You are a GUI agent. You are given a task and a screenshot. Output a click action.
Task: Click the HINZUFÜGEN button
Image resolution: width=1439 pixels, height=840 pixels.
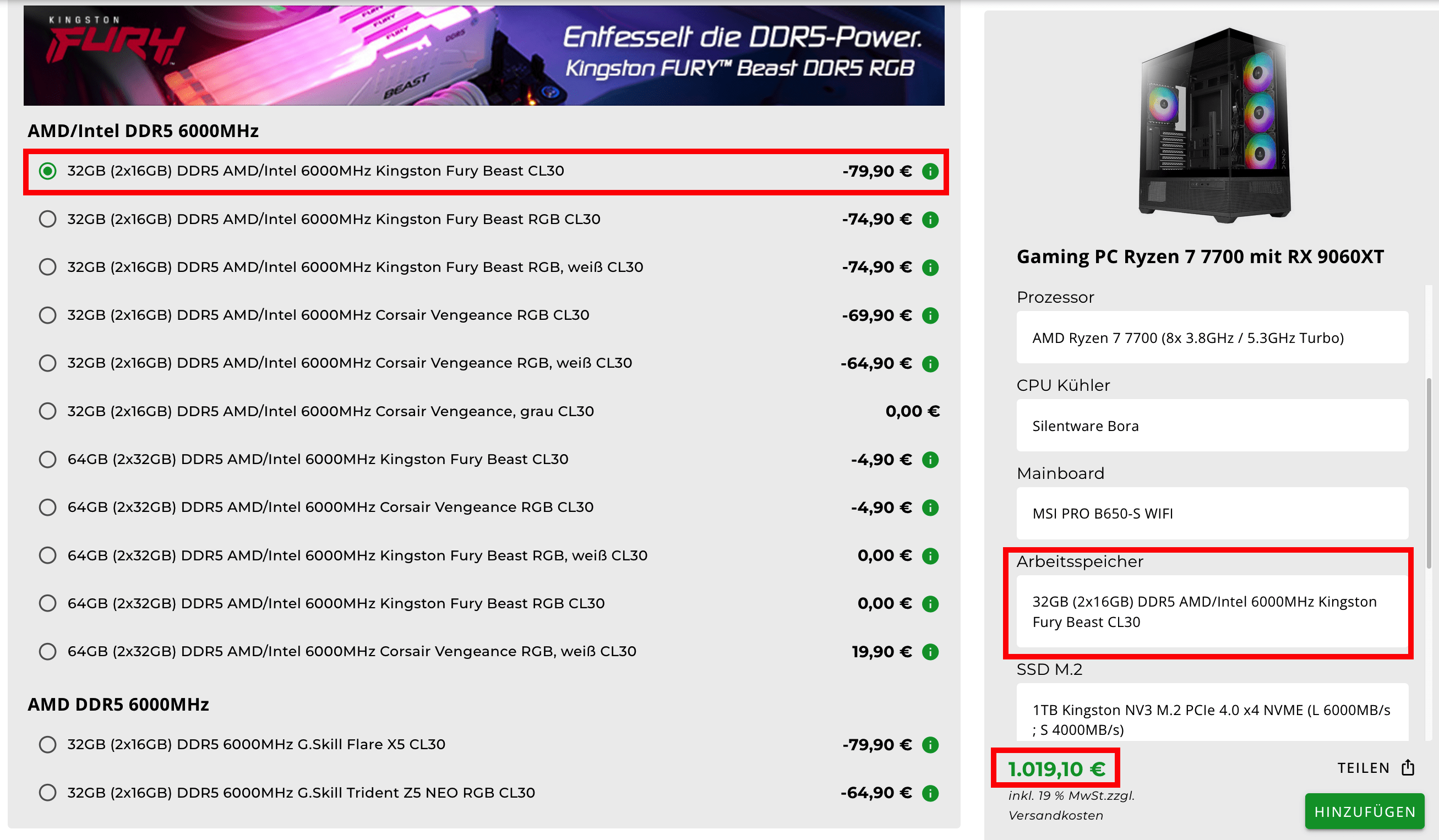click(1364, 811)
